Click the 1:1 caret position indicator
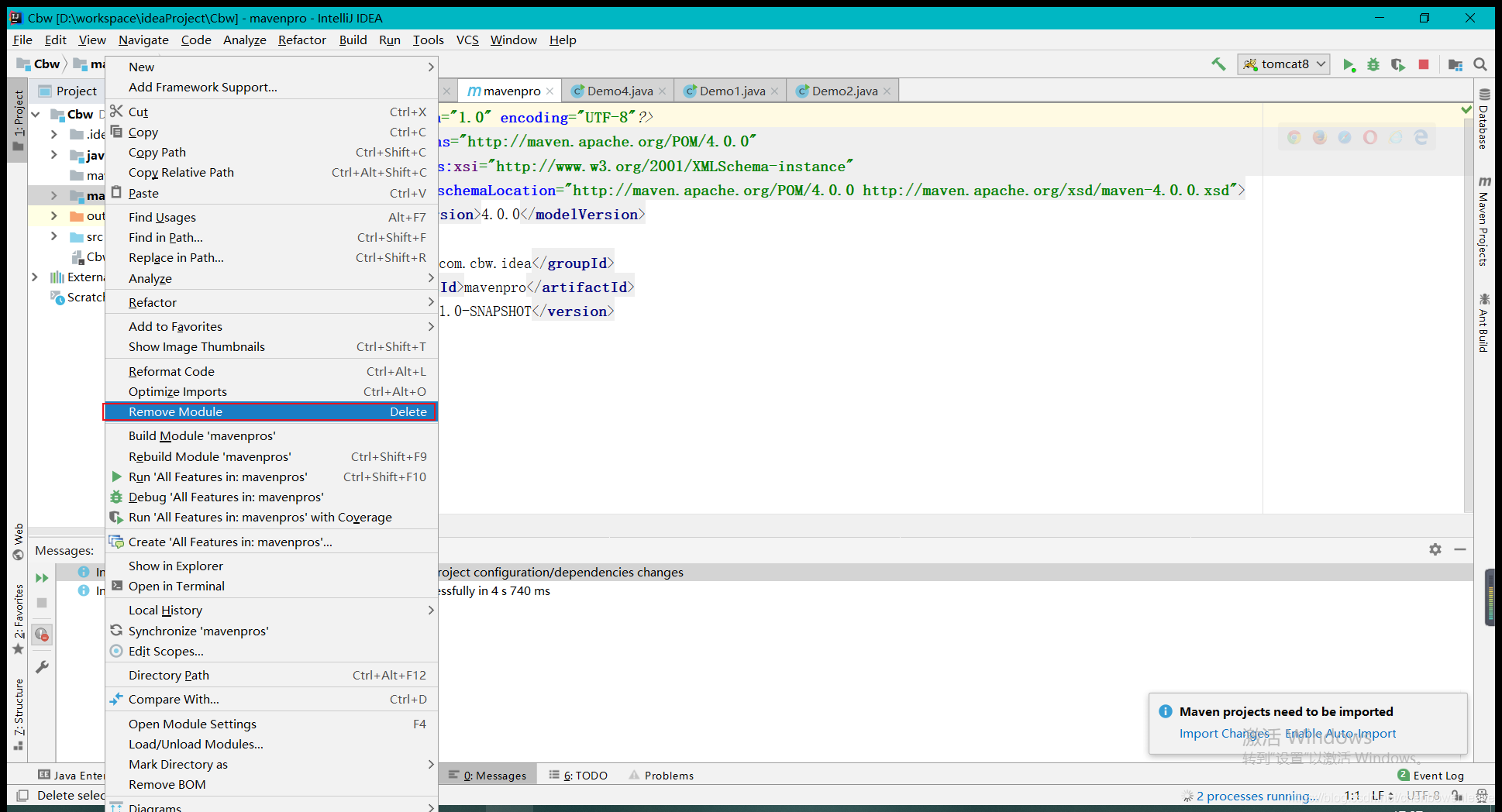Viewport: 1502px width, 812px height. (x=1352, y=796)
